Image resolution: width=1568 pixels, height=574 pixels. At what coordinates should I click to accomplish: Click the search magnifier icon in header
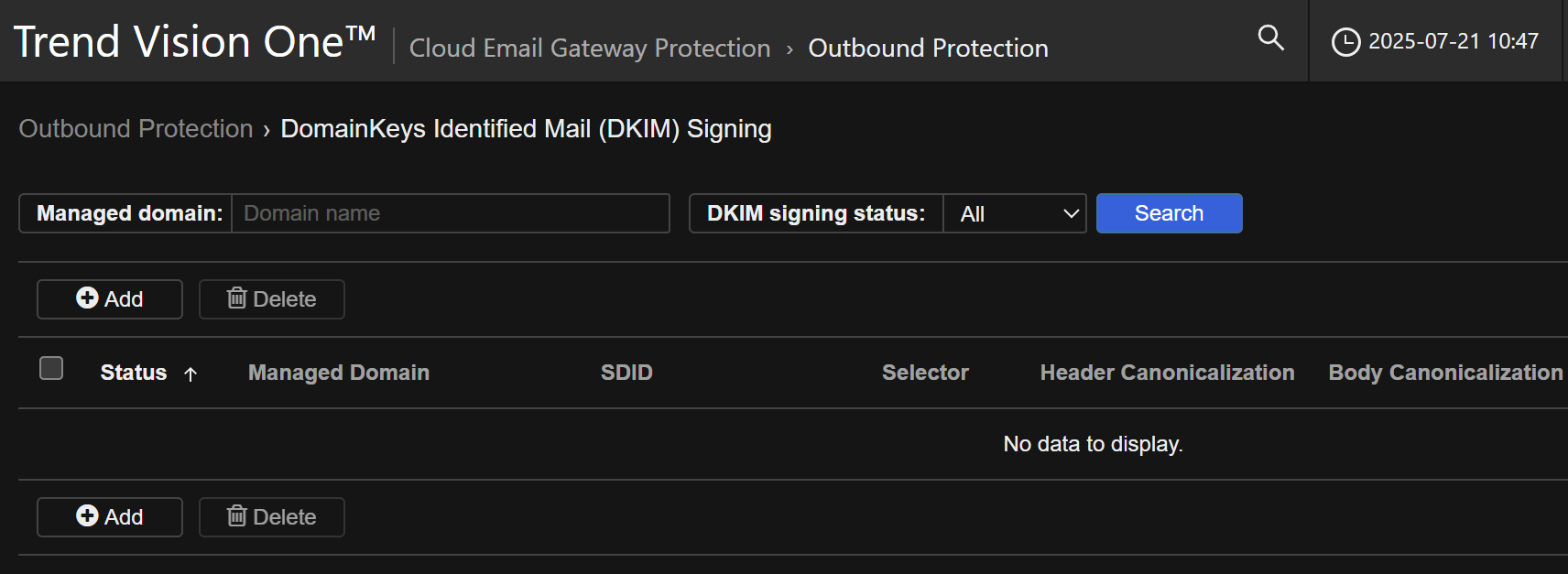coord(1270,38)
